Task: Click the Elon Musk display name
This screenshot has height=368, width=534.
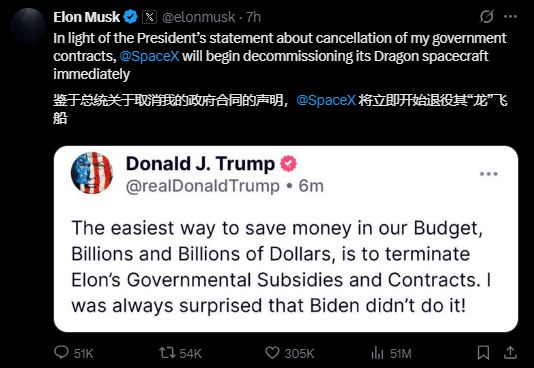Action: pos(87,17)
